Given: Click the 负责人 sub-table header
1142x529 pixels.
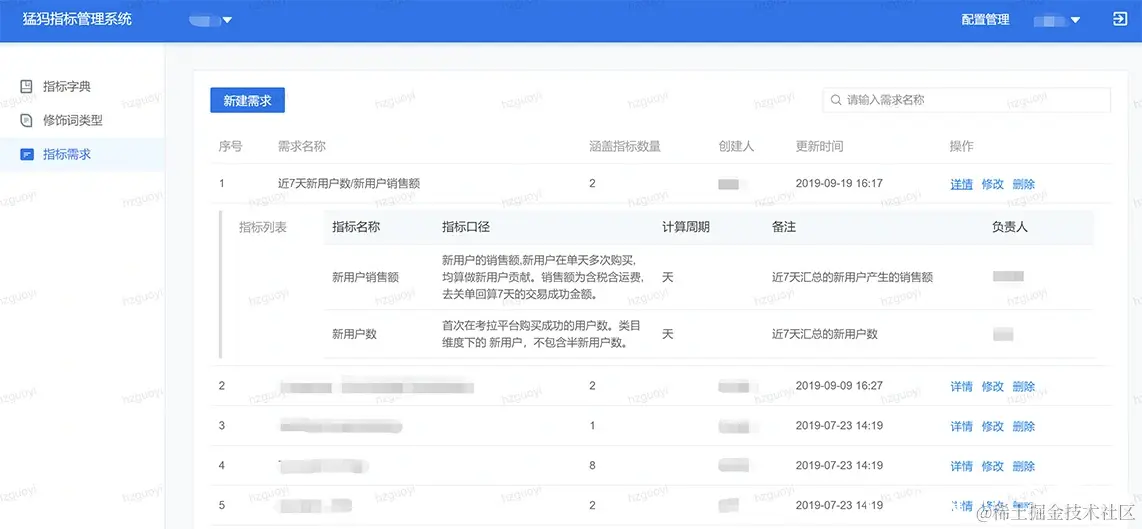Looking at the screenshot, I should [x=1009, y=227].
